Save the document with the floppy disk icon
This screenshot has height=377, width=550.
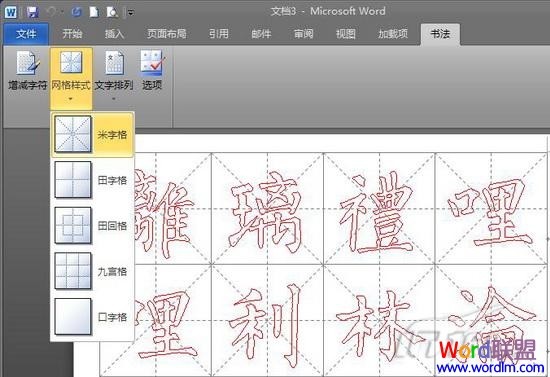(33, 12)
